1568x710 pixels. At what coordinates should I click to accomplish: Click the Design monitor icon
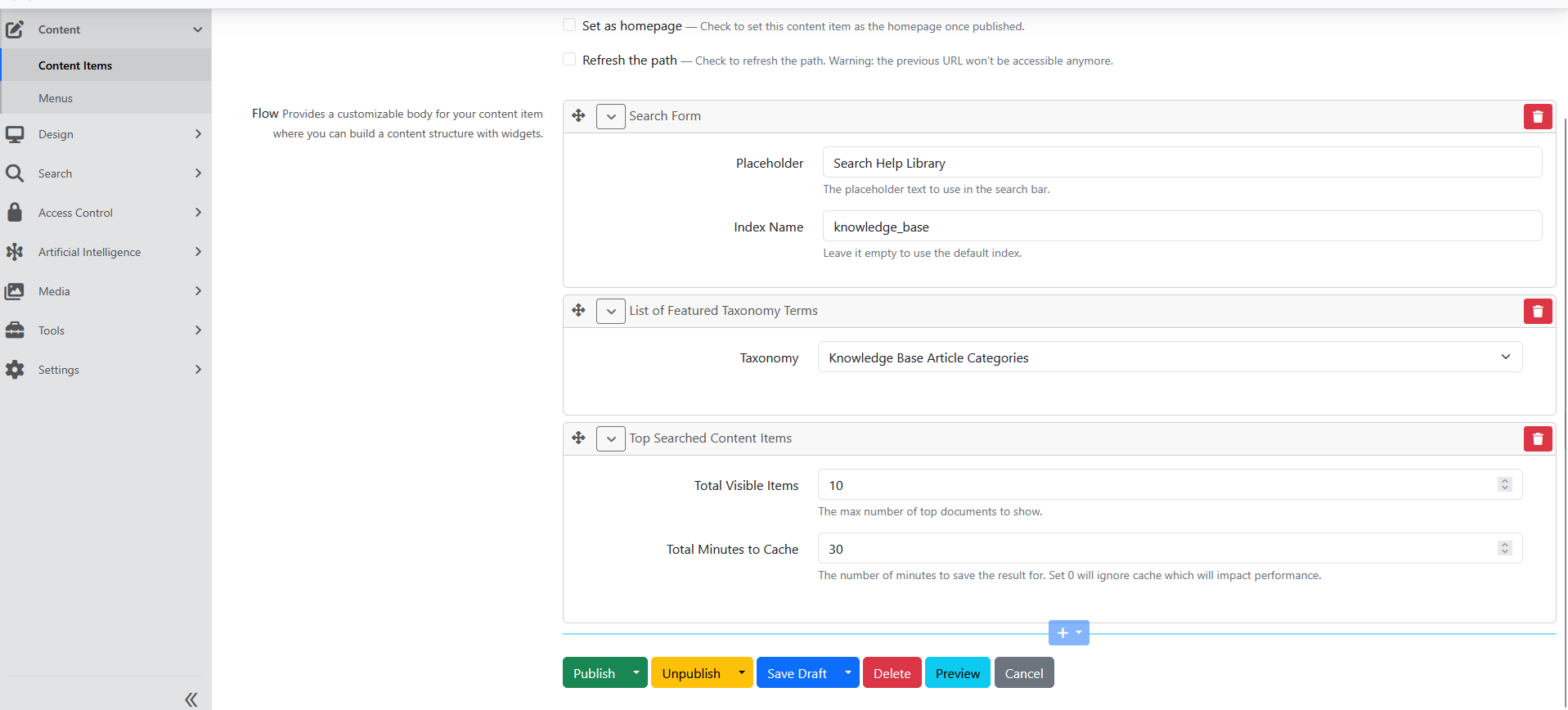(15, 134)
